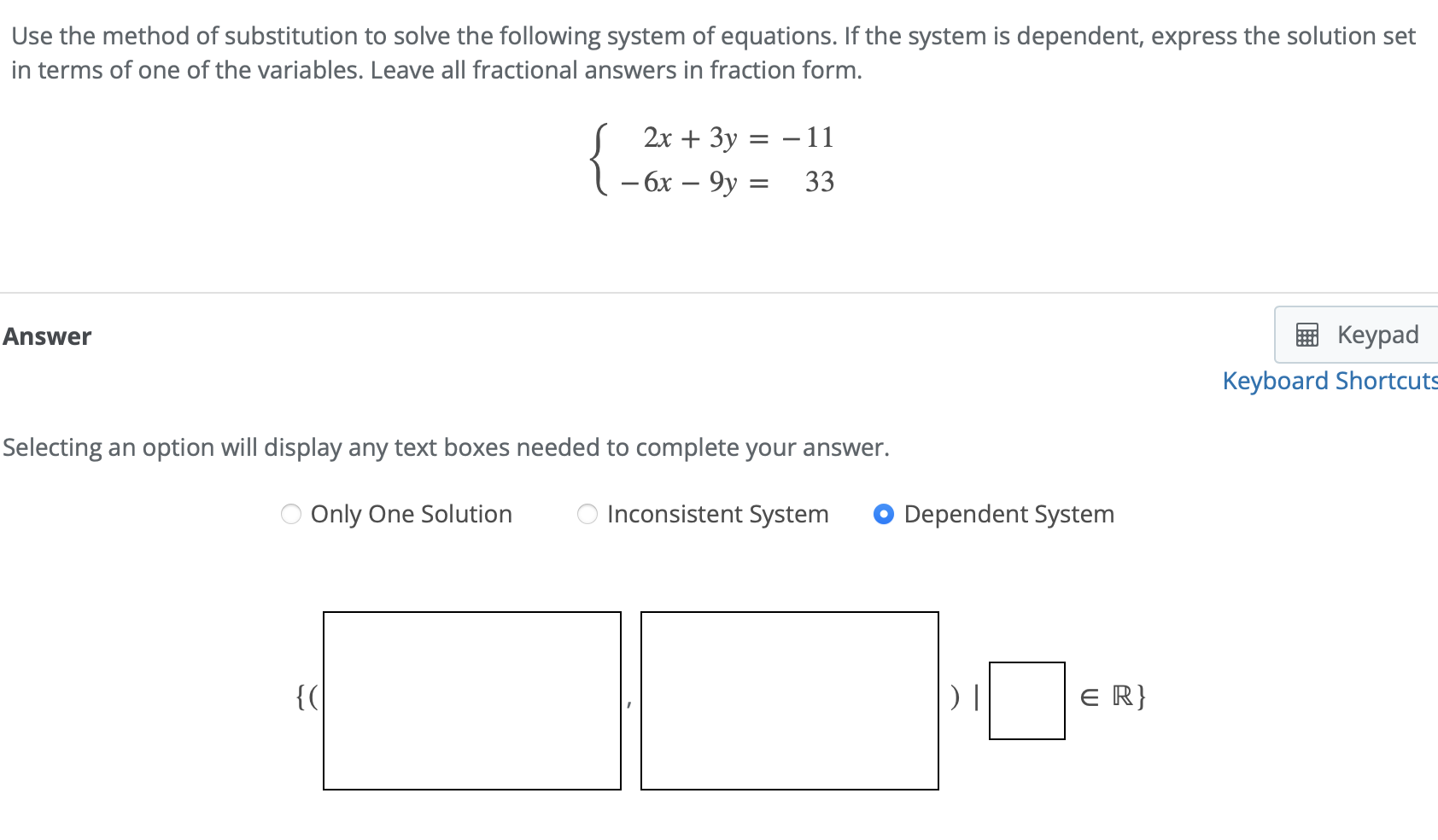Click the Keypad button label

tap(1377, 335)
